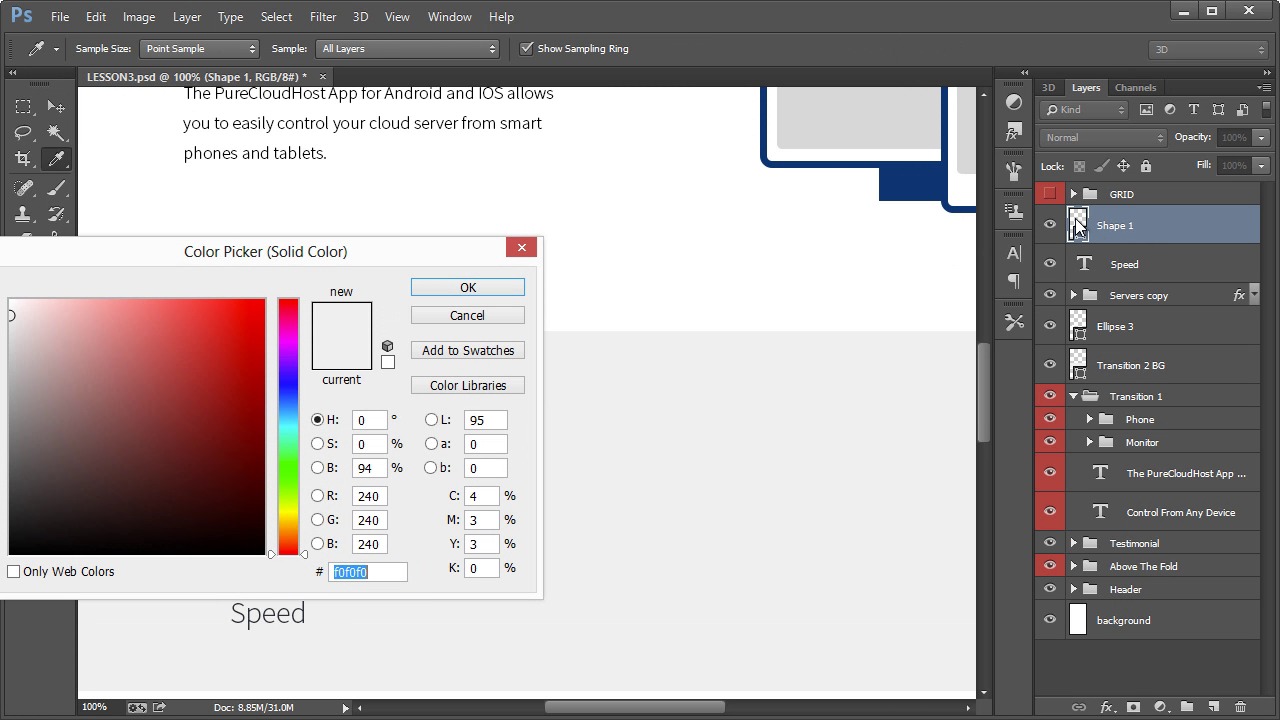Filter layers by adjustment layers icon

tap(1170, 110)
